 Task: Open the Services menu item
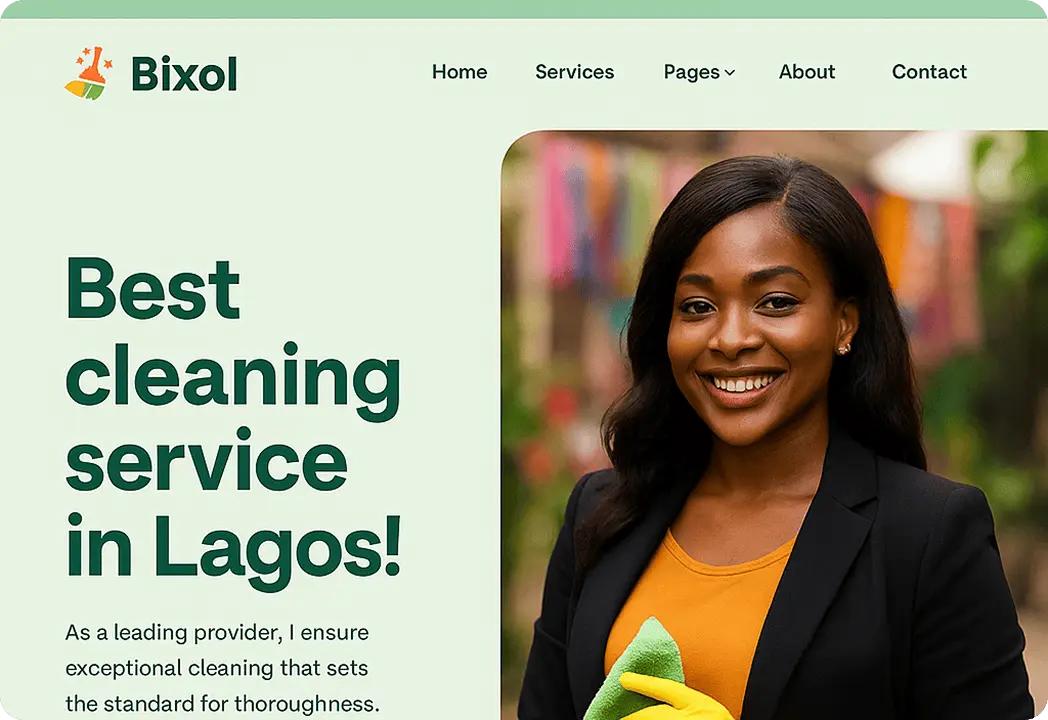(x=574, y=72)
